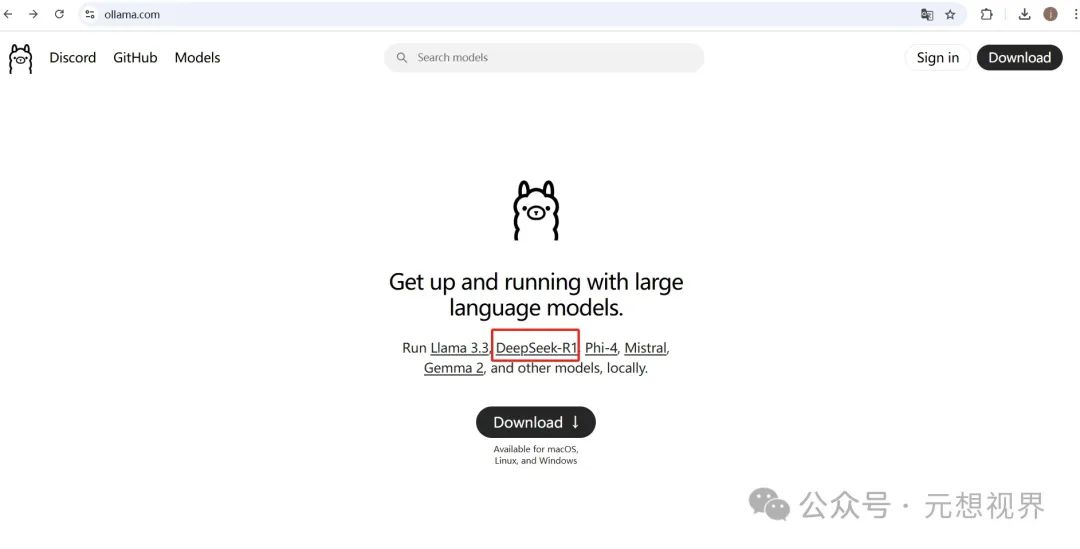The width and height of the screenshot is (1080, 549).
Task: Click the Ollama llama logo in header
Action: [x=21, y=58]
